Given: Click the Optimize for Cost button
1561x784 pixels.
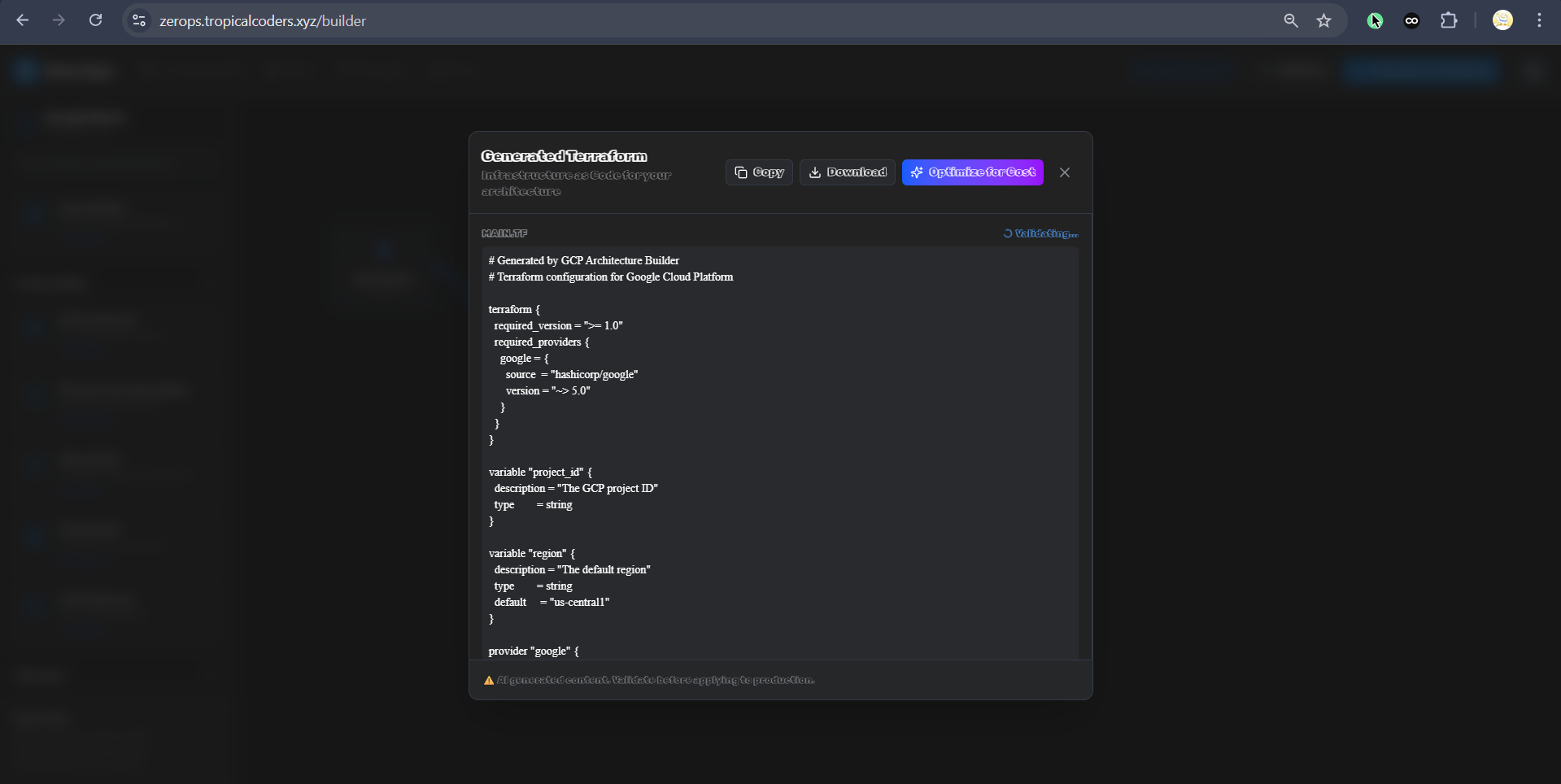Looking at the screenshot, I should tap(972, 172).
